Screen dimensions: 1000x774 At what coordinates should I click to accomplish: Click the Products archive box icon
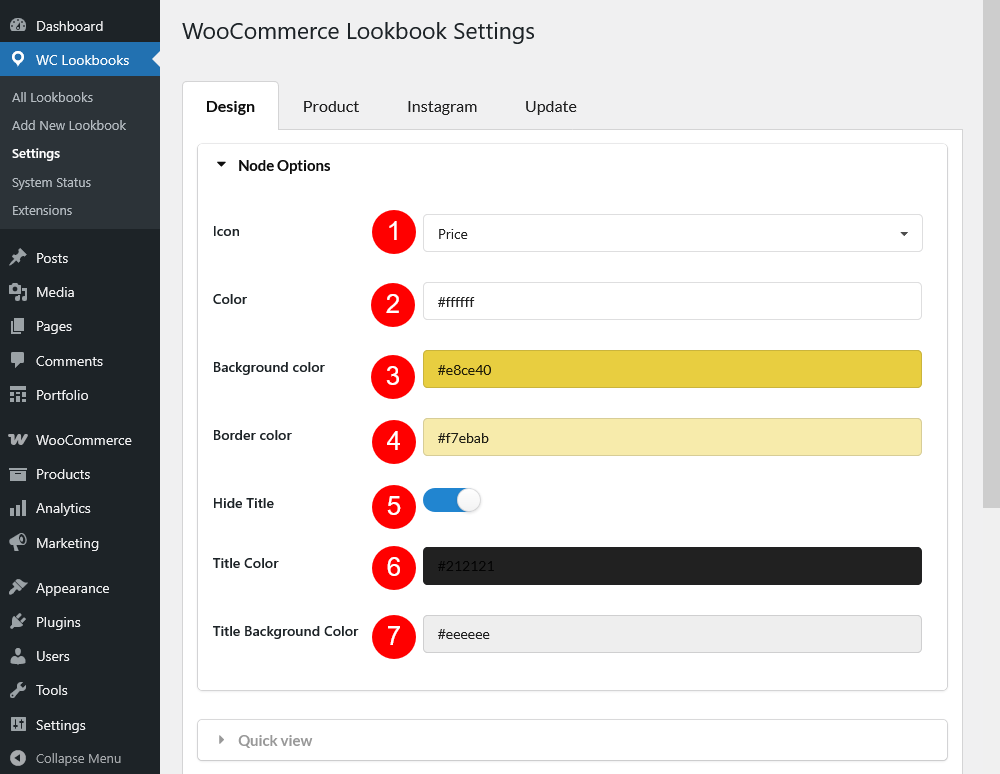tap(18, 474)
